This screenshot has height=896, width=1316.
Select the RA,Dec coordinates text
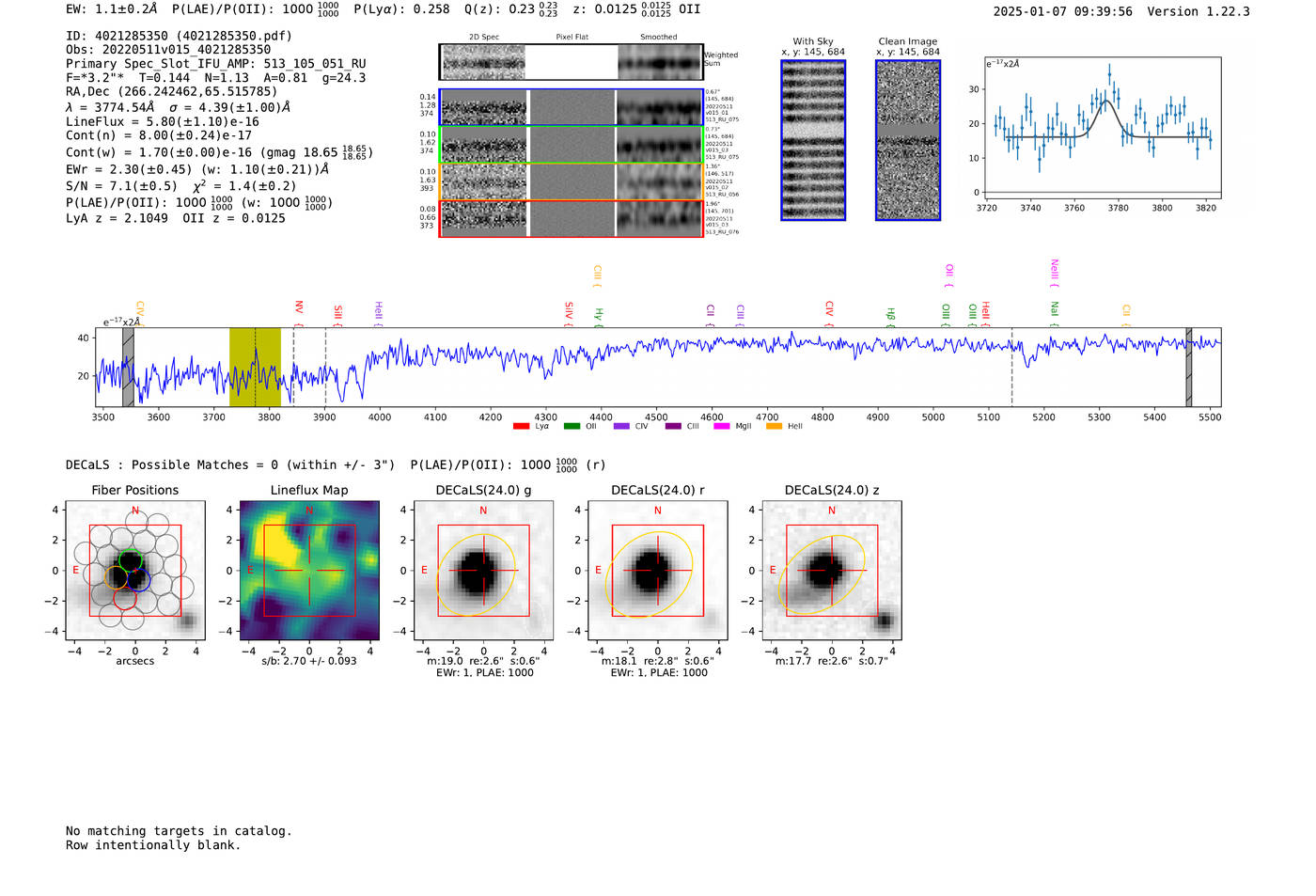point(172,92)
